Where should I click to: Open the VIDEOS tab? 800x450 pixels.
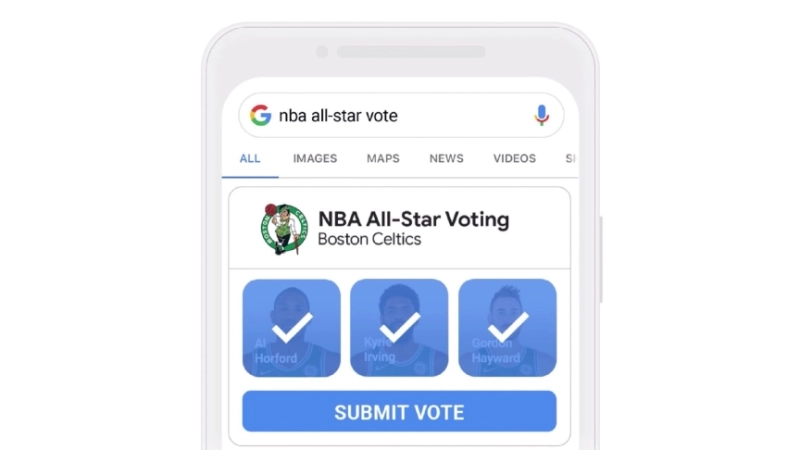pyautogui.click(x=514, y=159)
